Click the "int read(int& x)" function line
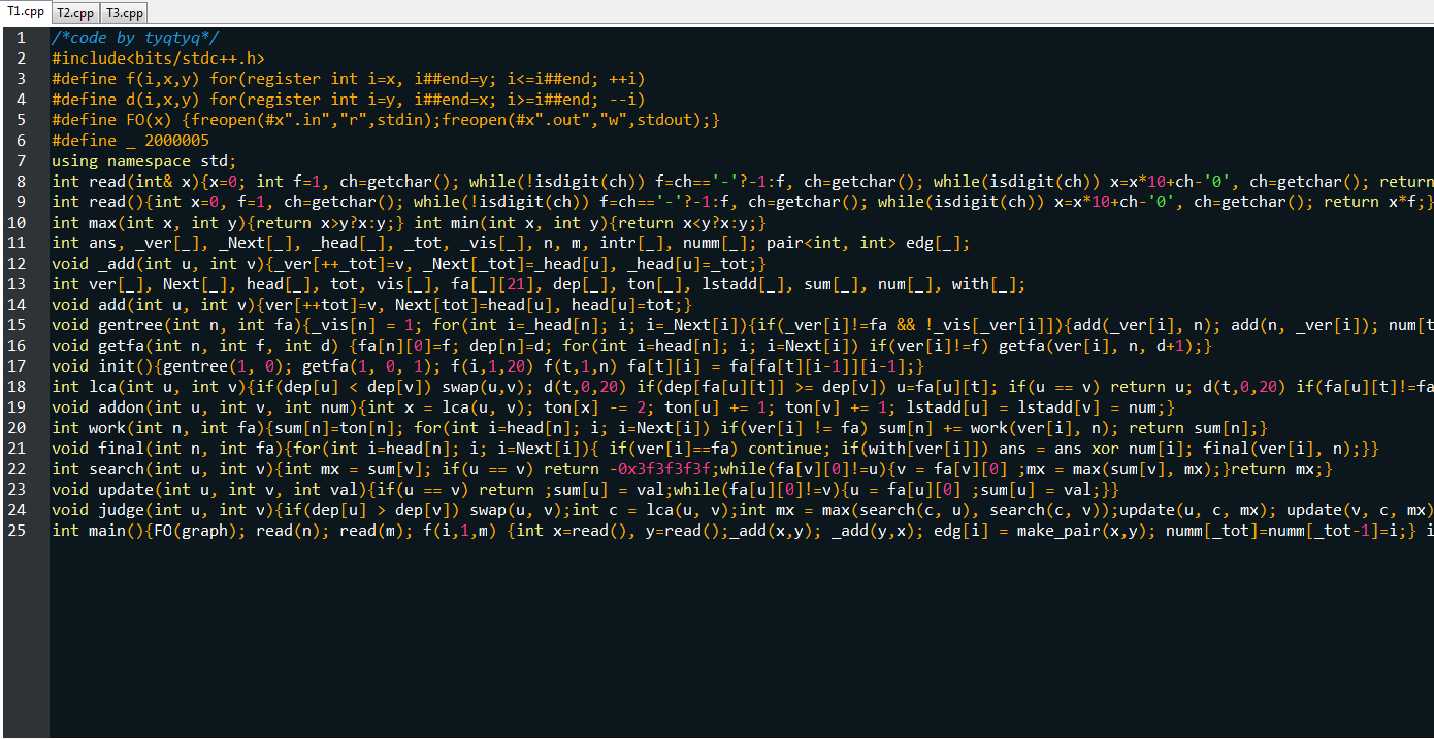 (x=743, y=181)
